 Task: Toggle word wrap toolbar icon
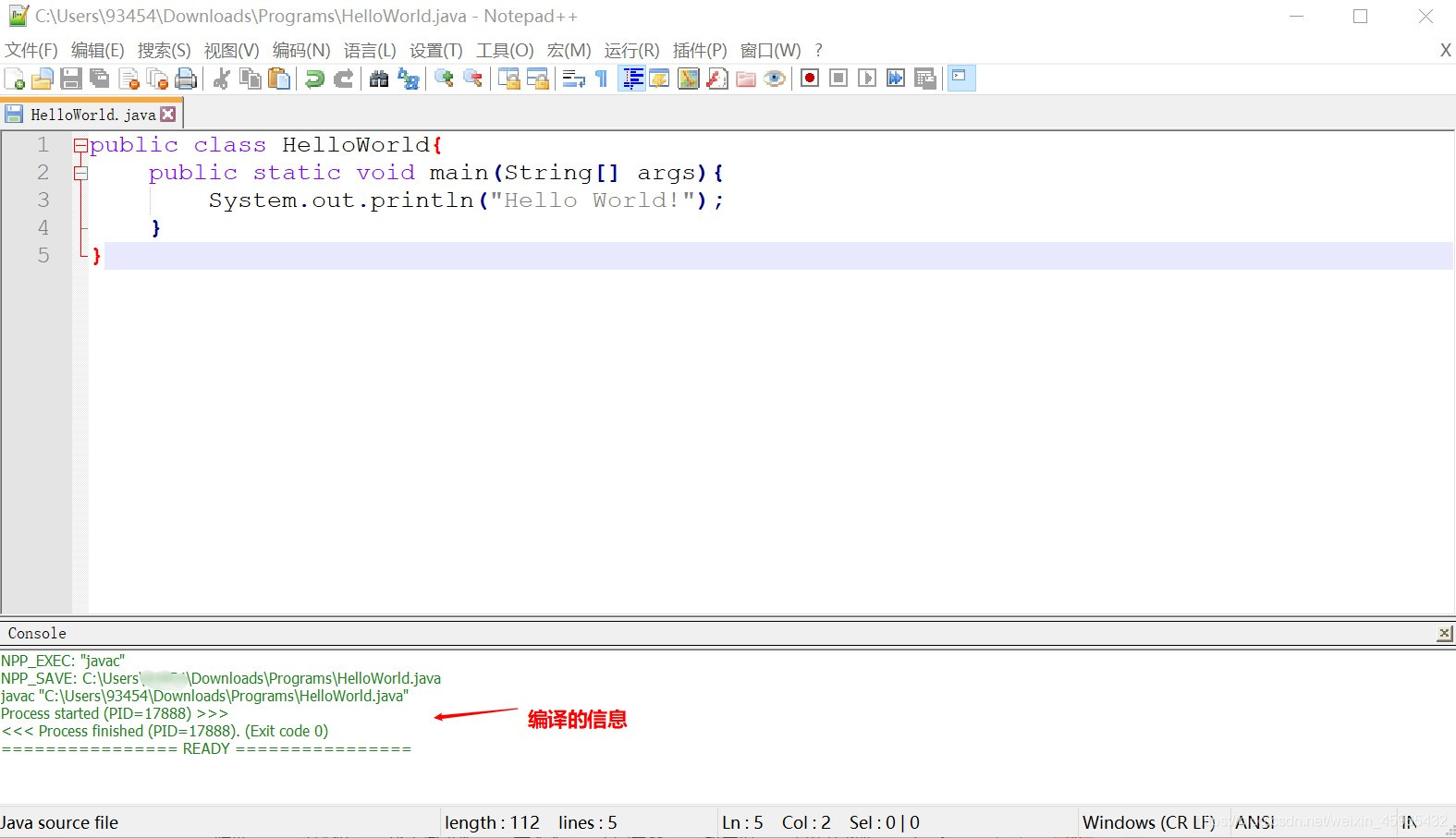(573, 79)
